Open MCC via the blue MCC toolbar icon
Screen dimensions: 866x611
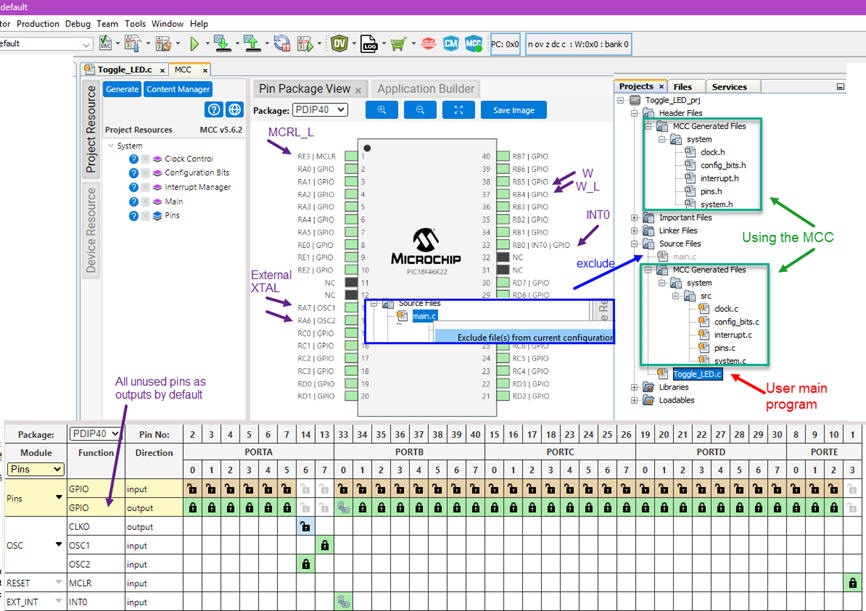474,44
